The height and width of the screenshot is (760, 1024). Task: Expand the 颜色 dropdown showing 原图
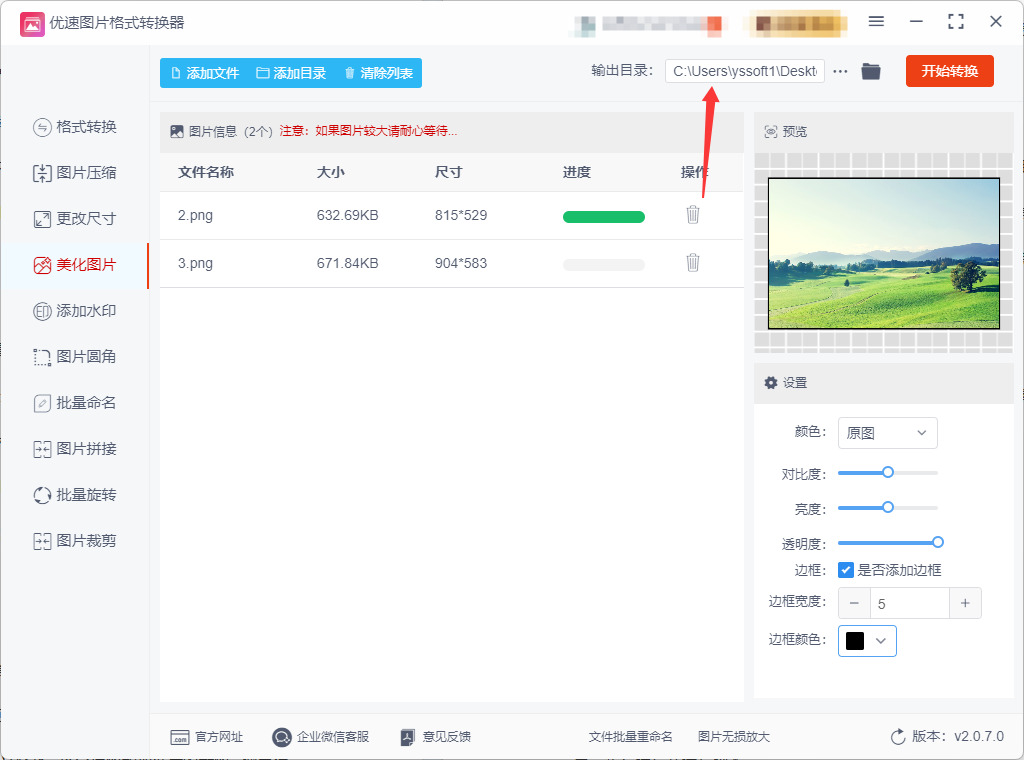[x=888, y=433]
